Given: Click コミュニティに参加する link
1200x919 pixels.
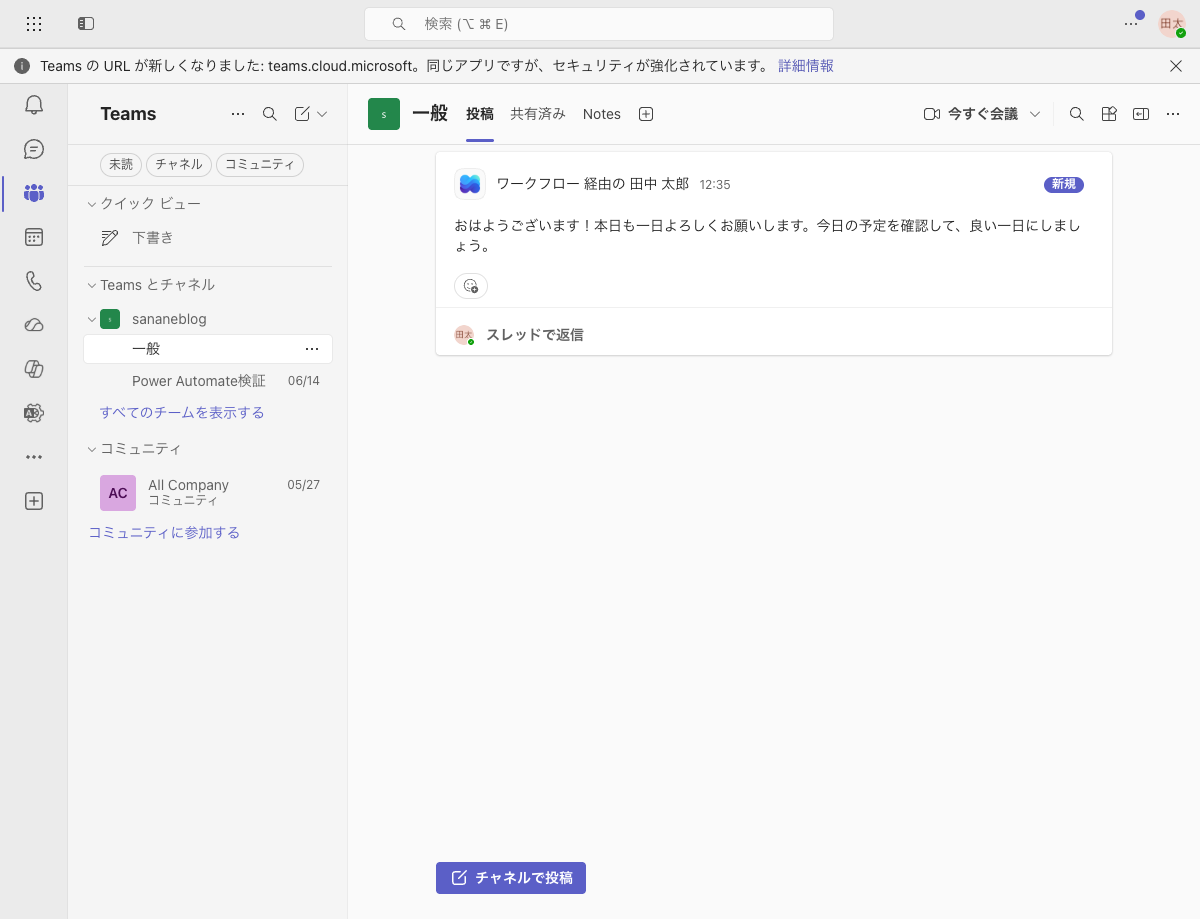Looking at the screenshot, I should pos(164,532).
